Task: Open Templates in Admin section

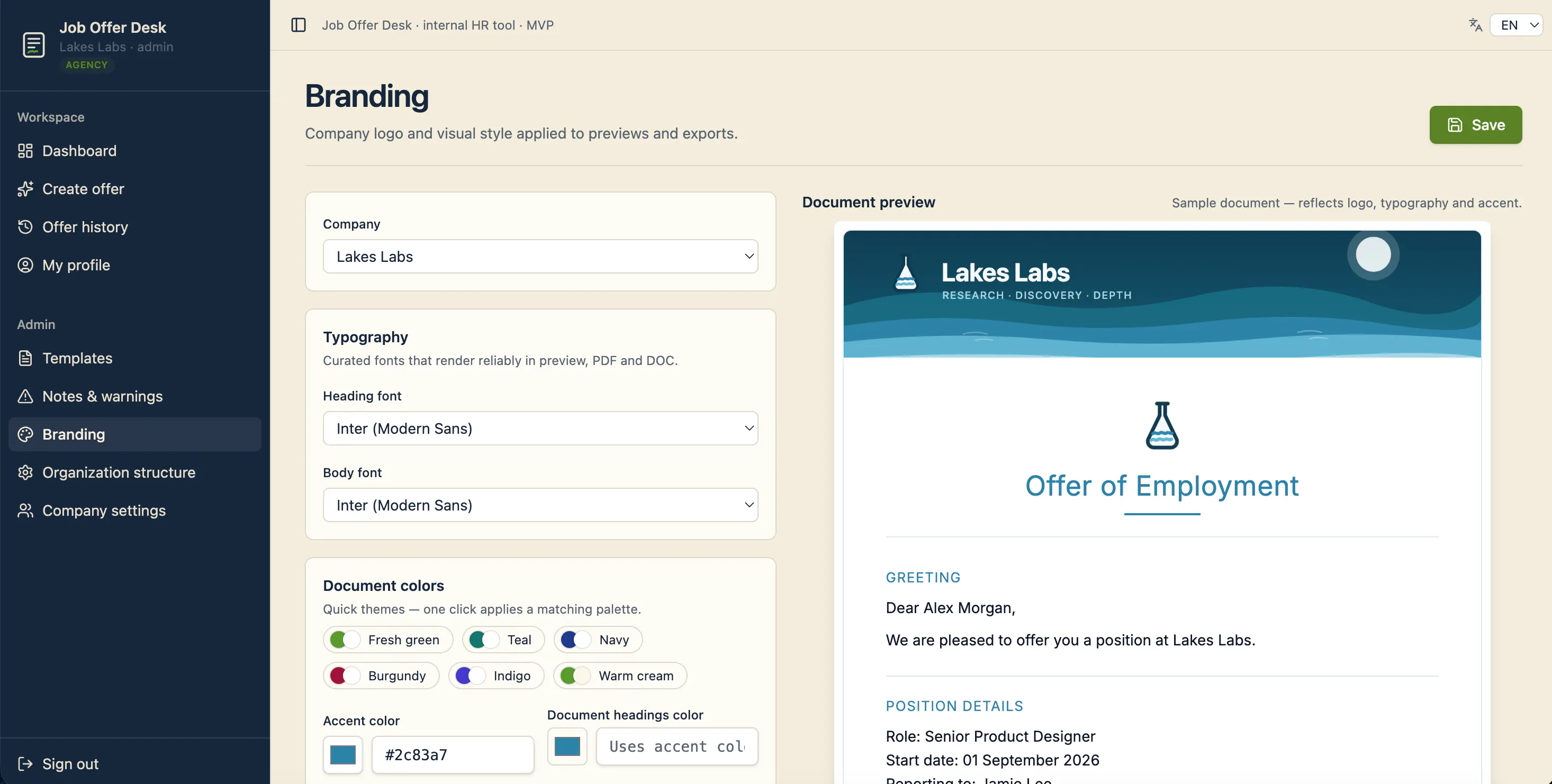Action: (x=135, y=358)
